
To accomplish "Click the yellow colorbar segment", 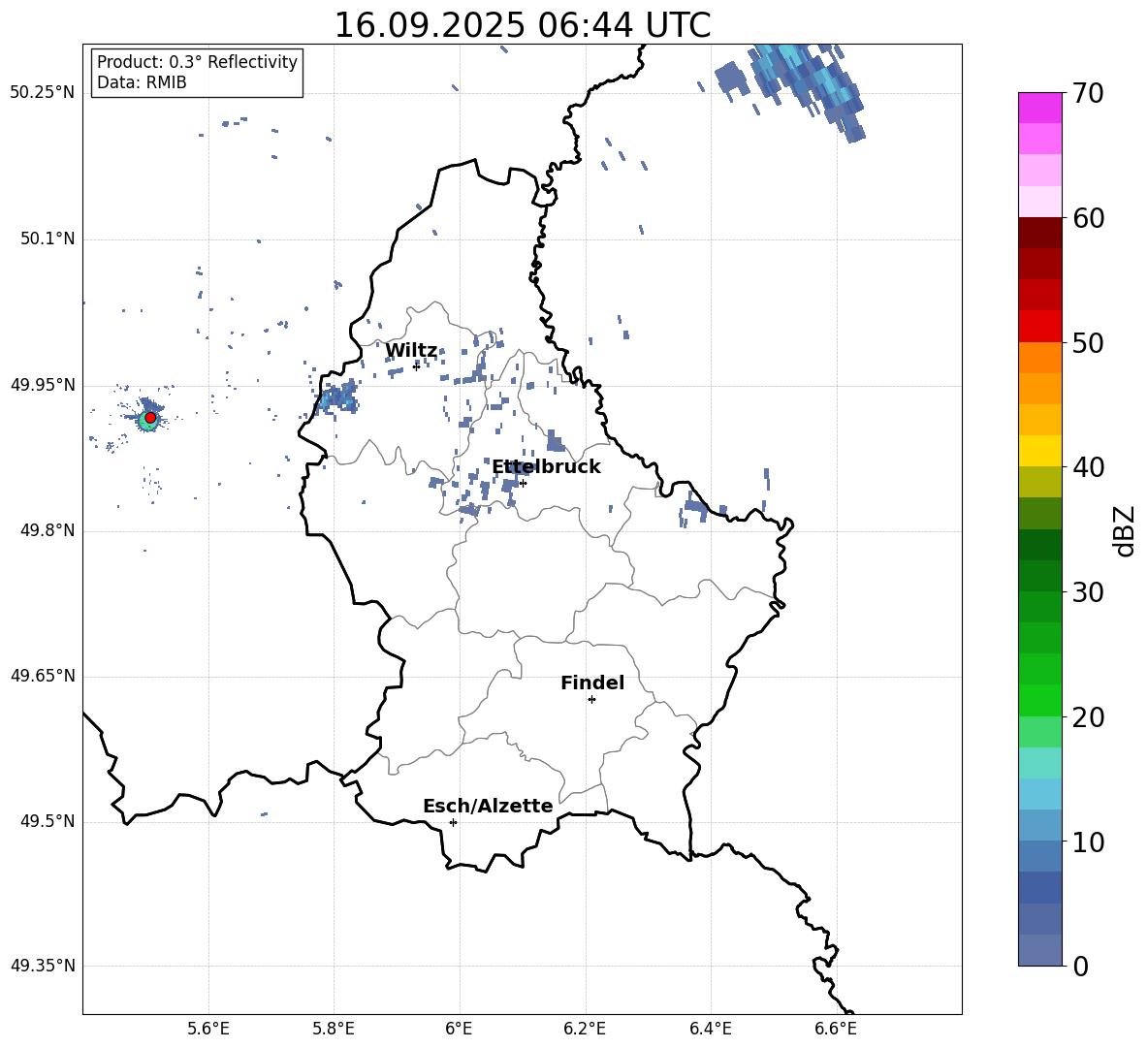I will click(1040, 451).
